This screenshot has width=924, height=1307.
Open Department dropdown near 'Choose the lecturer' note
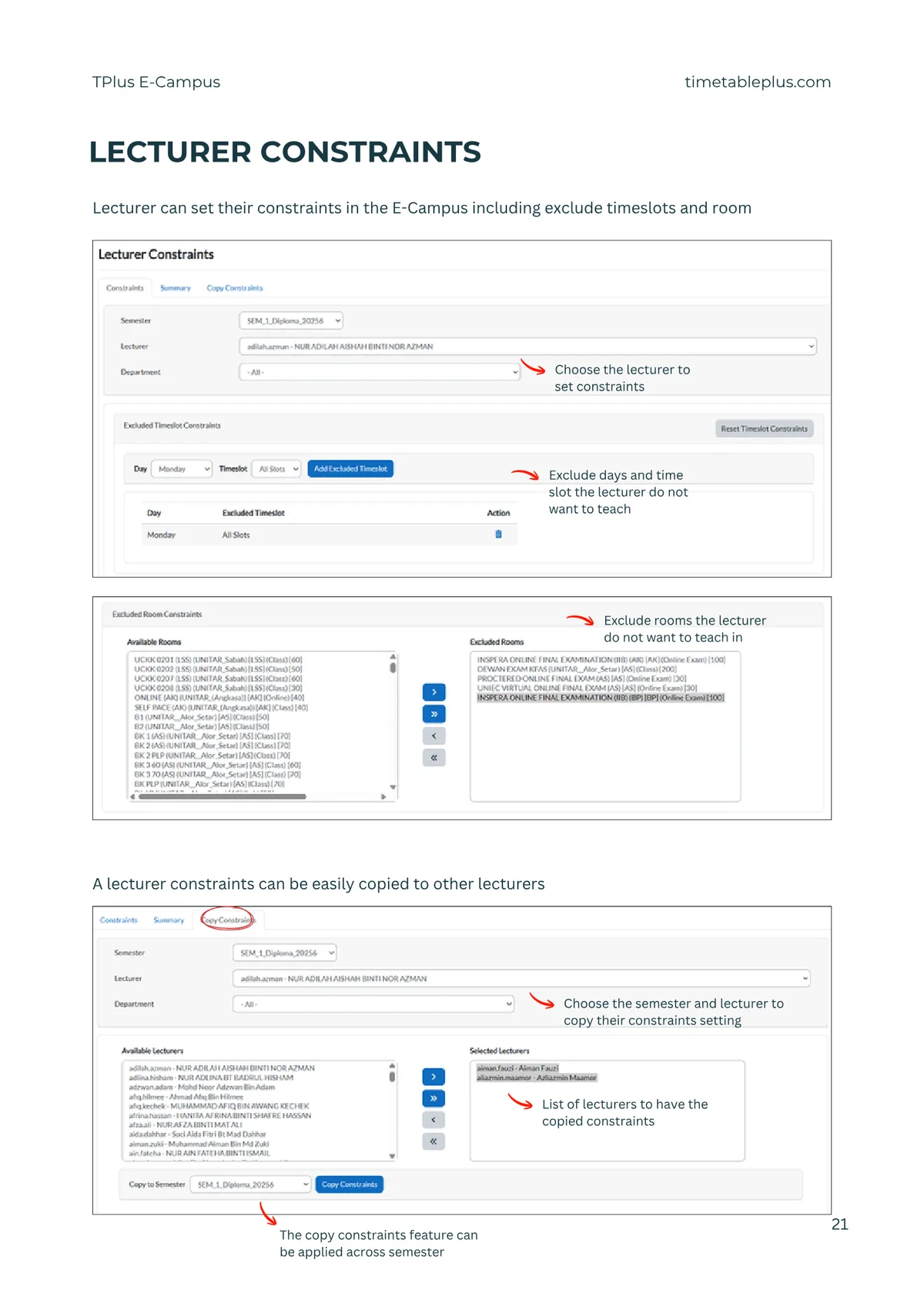380,372
